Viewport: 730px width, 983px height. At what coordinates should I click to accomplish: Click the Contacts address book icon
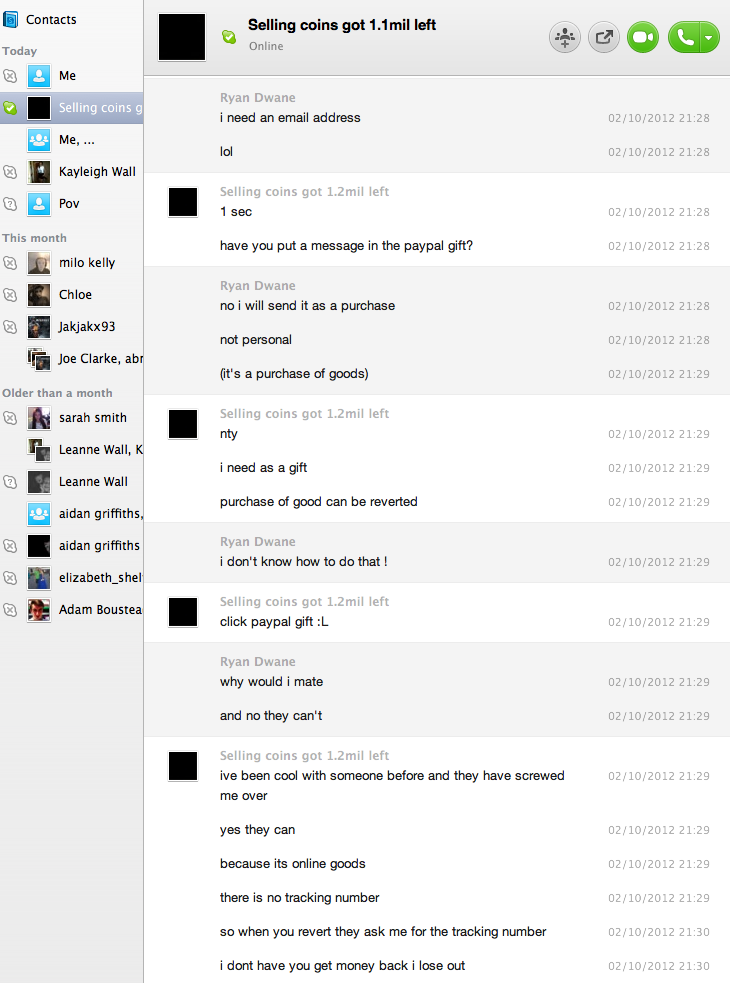click(10, 19)
